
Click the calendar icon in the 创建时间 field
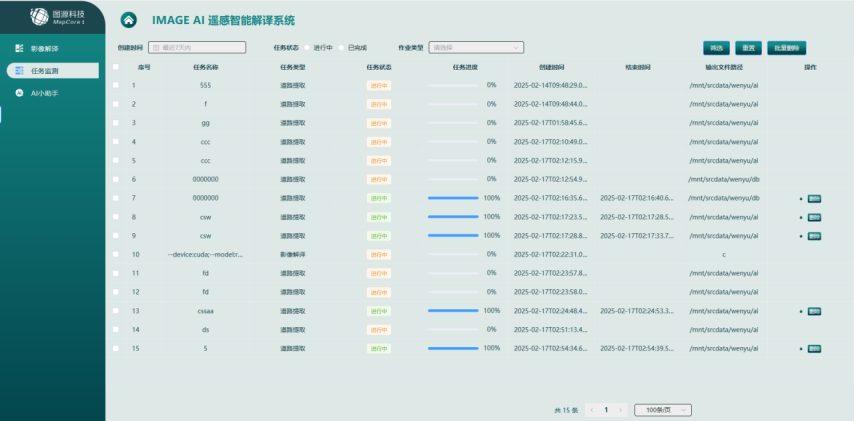[156, 47]
